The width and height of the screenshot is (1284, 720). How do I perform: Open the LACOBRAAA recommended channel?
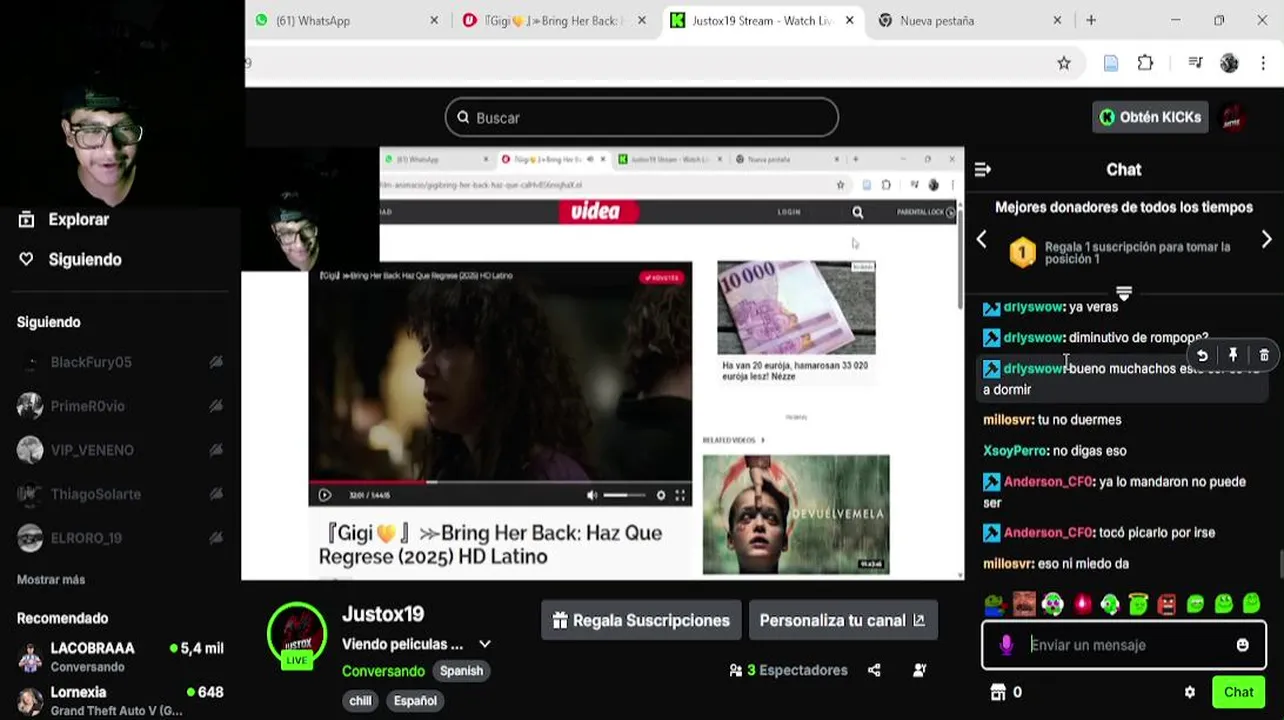tap(120, 656)
